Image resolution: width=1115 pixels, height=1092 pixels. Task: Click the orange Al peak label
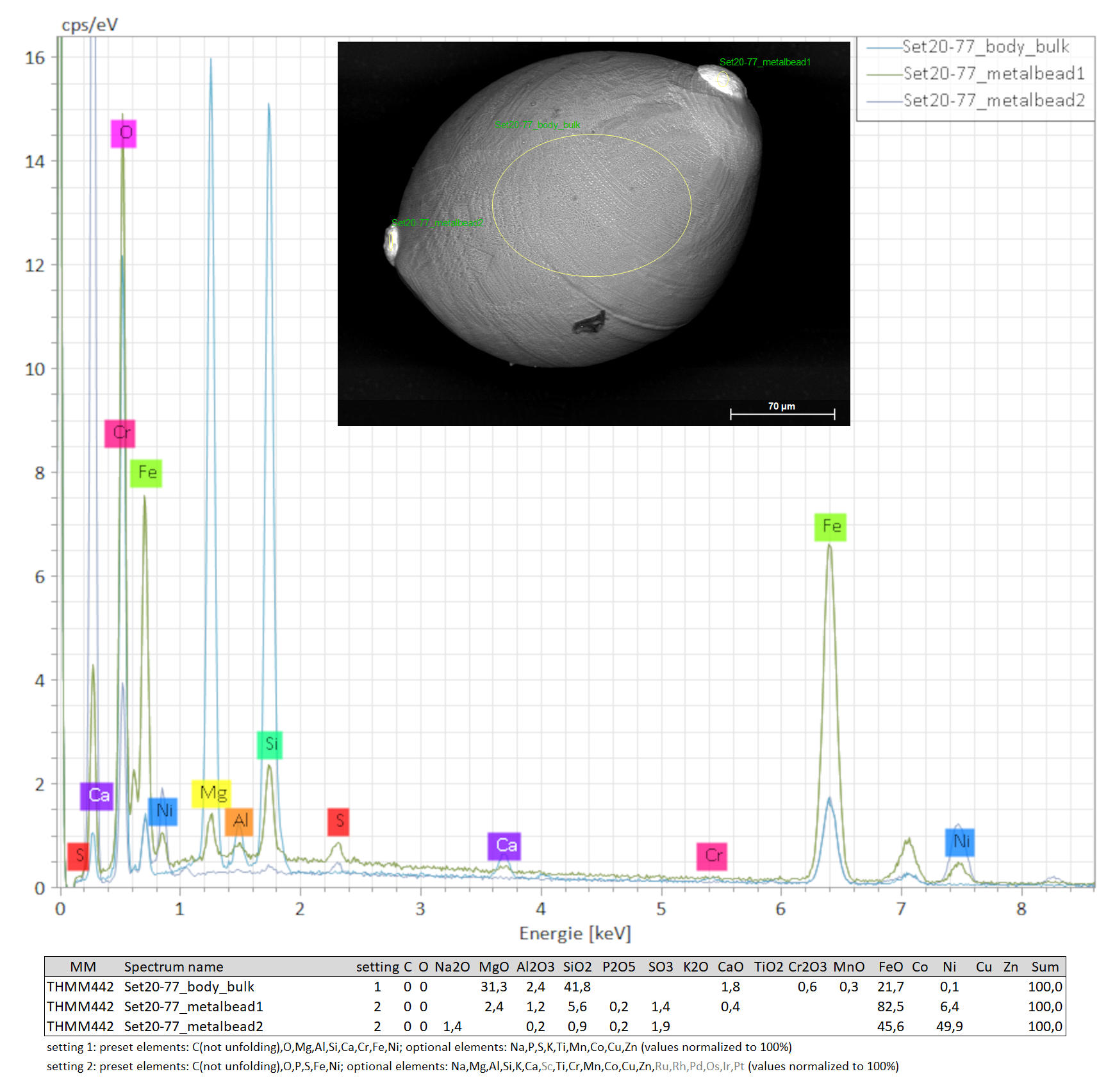(239, 821)
